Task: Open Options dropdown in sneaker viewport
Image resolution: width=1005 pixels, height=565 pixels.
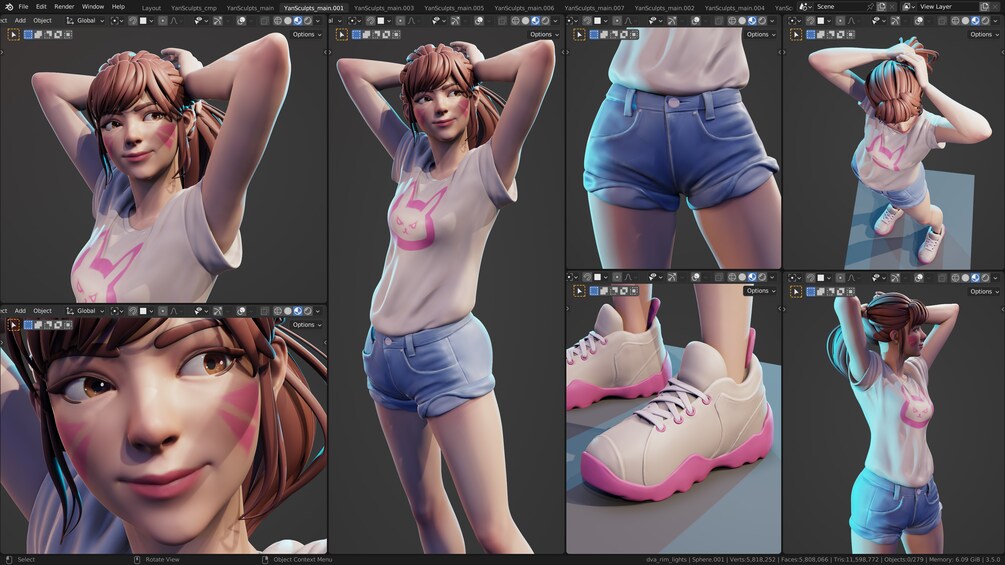Action: (x=761, y=291)
